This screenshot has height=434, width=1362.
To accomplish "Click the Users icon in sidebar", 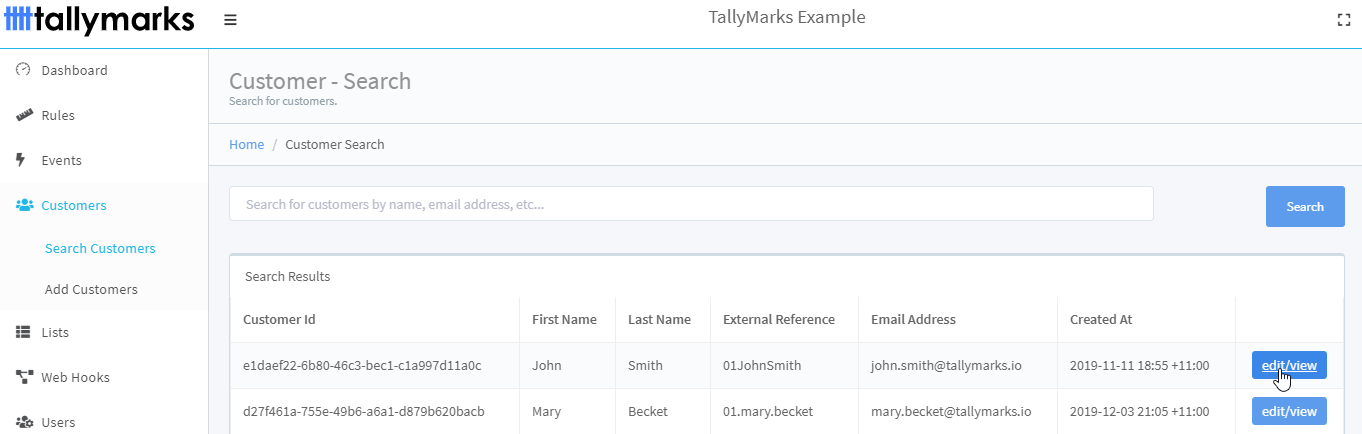I will click(25, 422).
